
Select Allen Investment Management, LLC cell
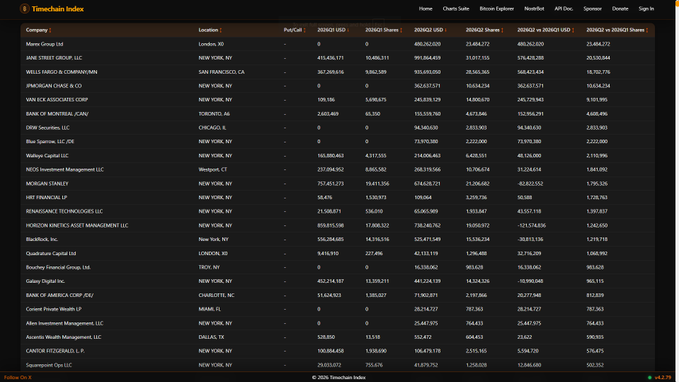click(x=65, y=323)
